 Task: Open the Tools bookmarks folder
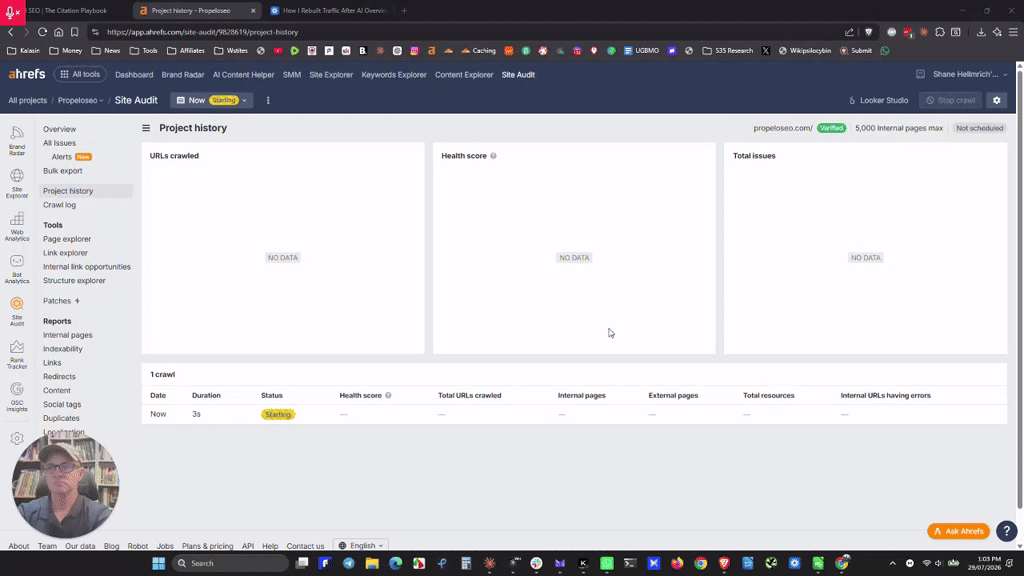point(144,50)
